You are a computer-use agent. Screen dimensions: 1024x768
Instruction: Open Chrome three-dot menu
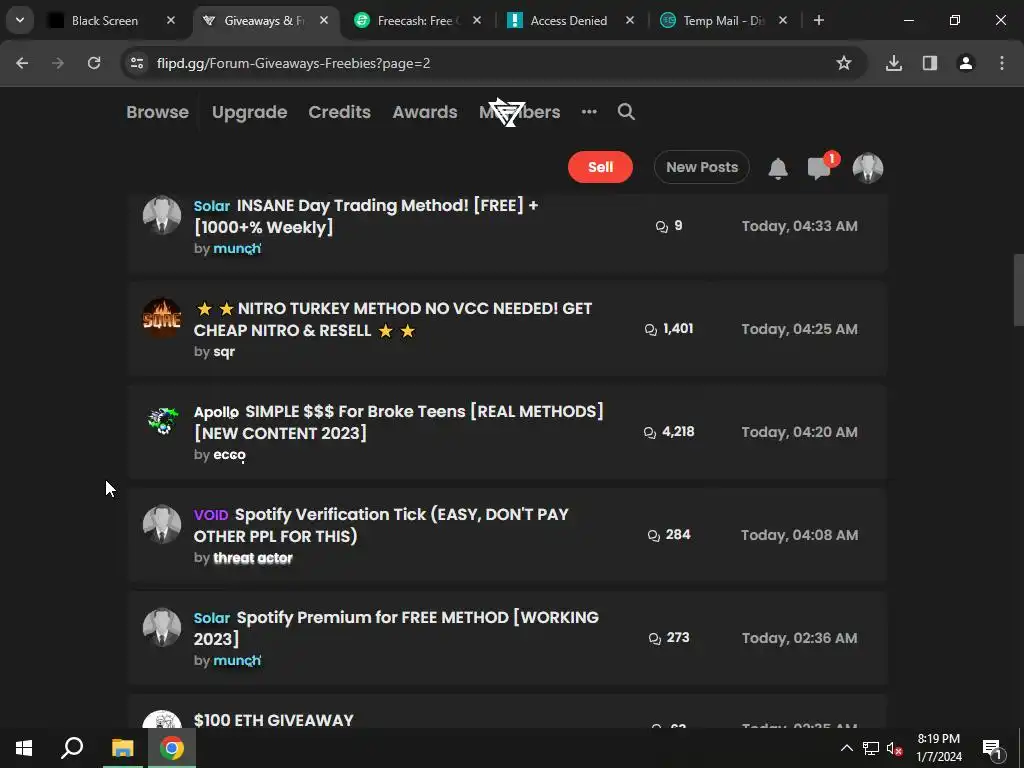click(x=1002, y=63)
